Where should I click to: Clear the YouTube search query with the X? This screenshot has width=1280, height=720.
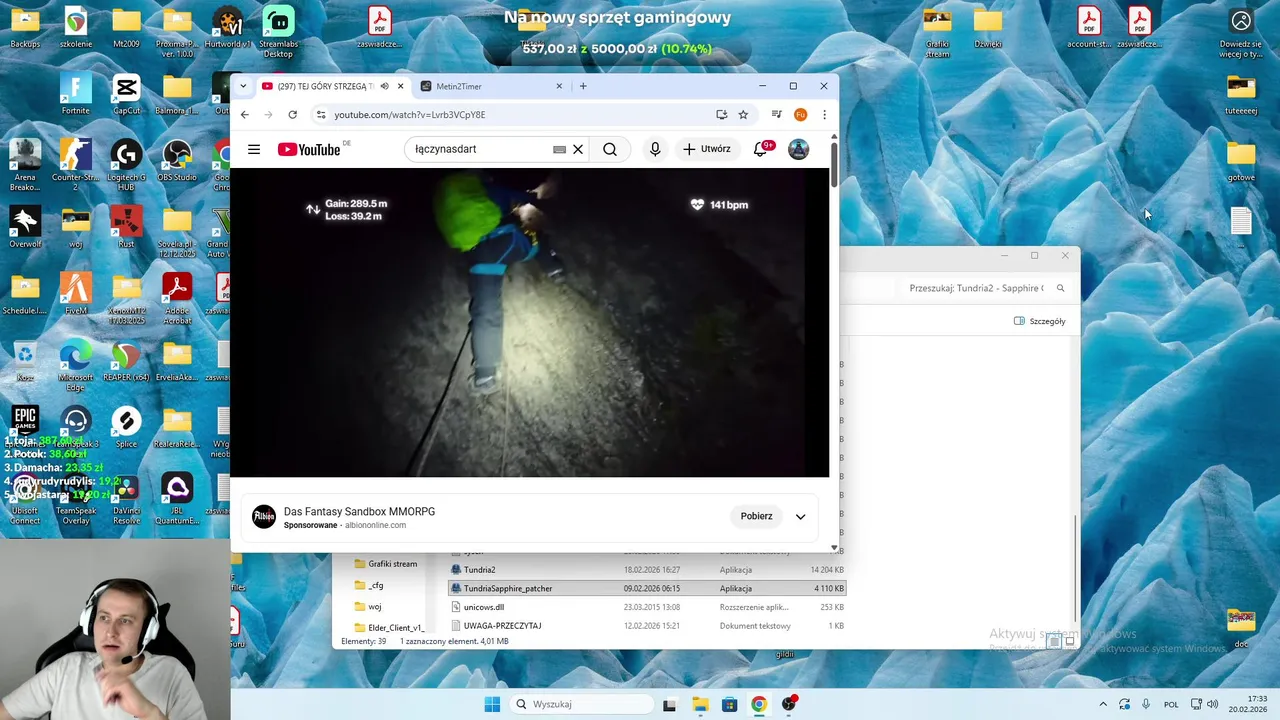(578, 149)
